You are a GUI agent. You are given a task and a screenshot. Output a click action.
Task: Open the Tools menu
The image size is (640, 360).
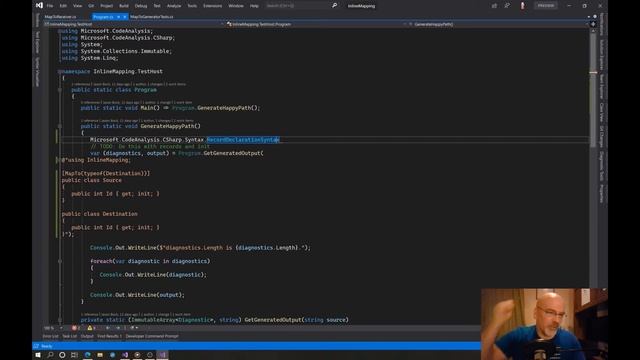tap(192, 6)
